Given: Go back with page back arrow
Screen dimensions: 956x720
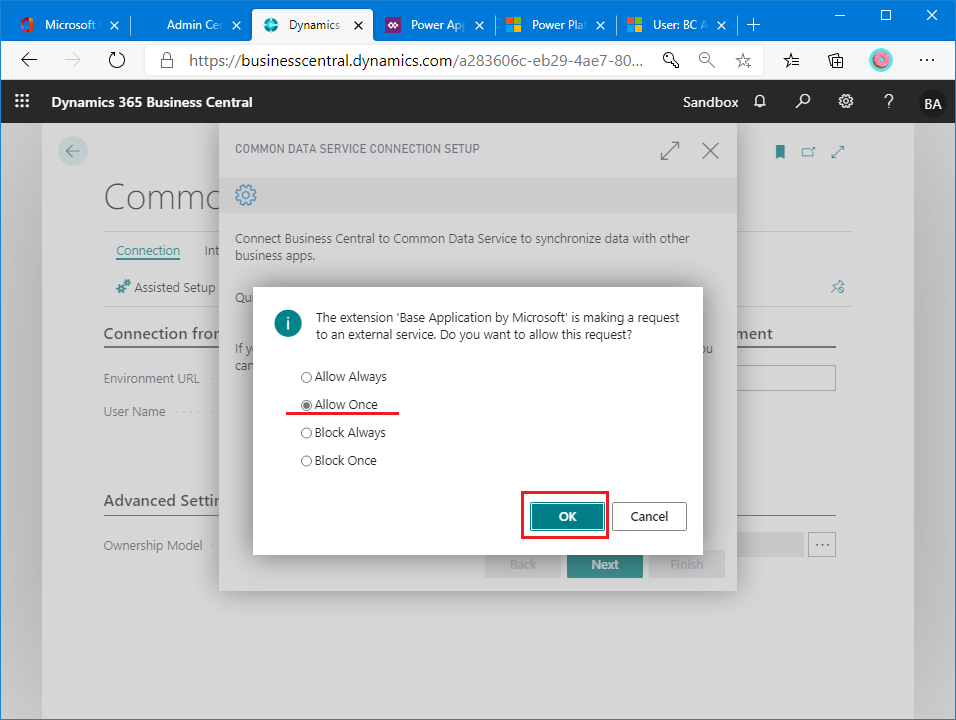Looking at the screenshot, I should (73, 151).
